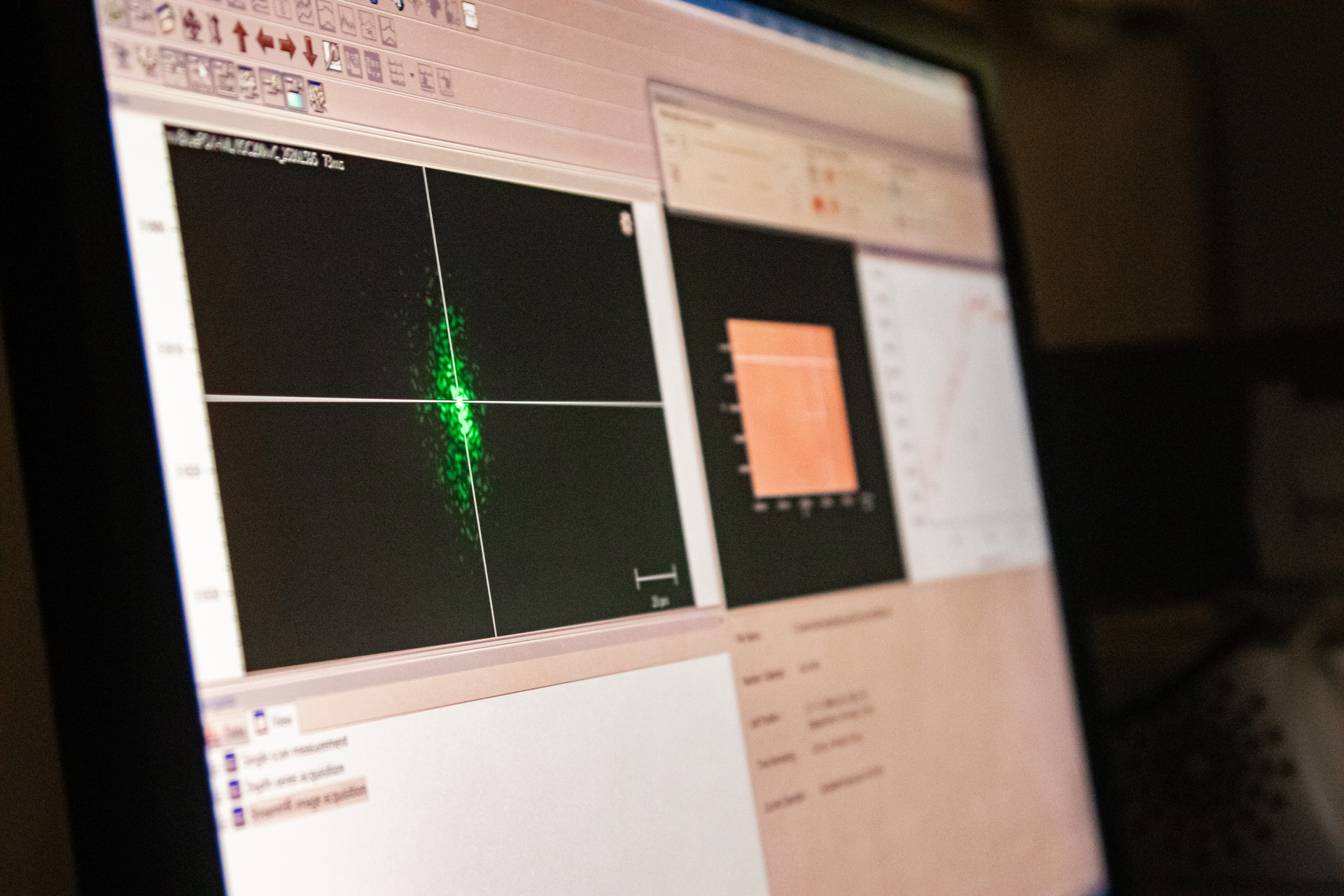Click the toolbar icon with cyan window
1344x896 pixels.
(295, 95)
